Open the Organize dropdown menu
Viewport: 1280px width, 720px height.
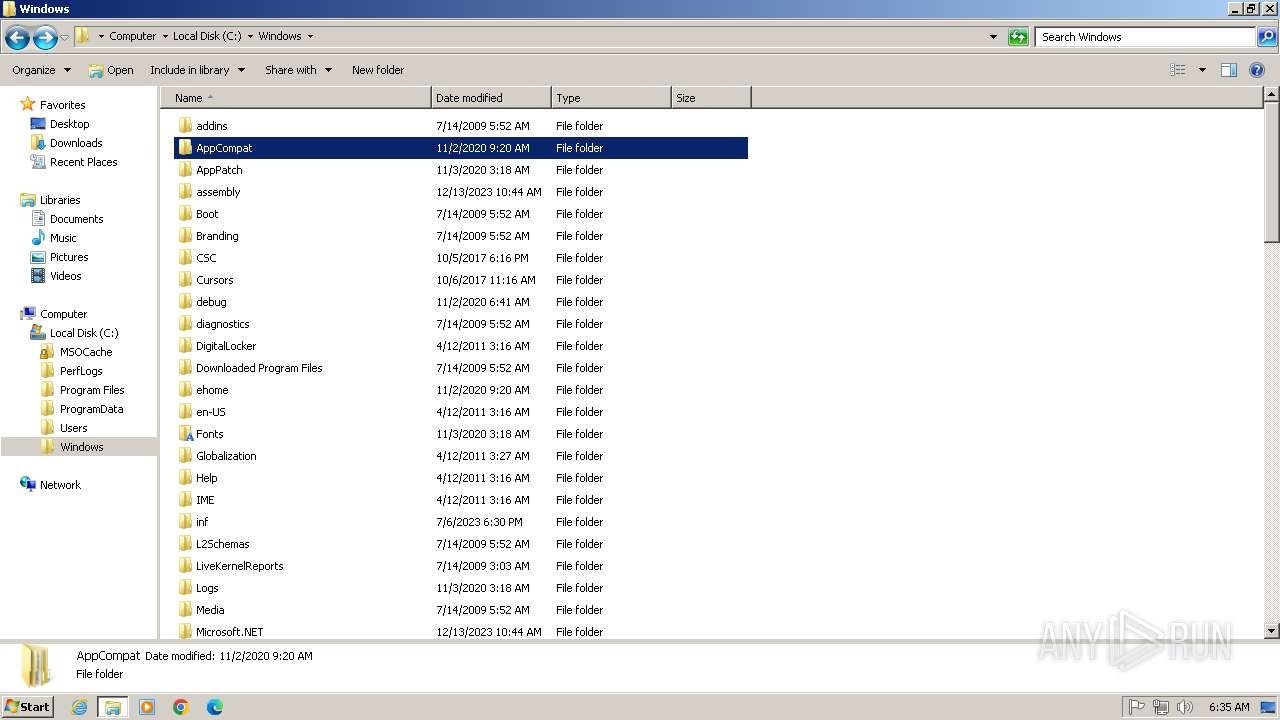tap(41, 70)
